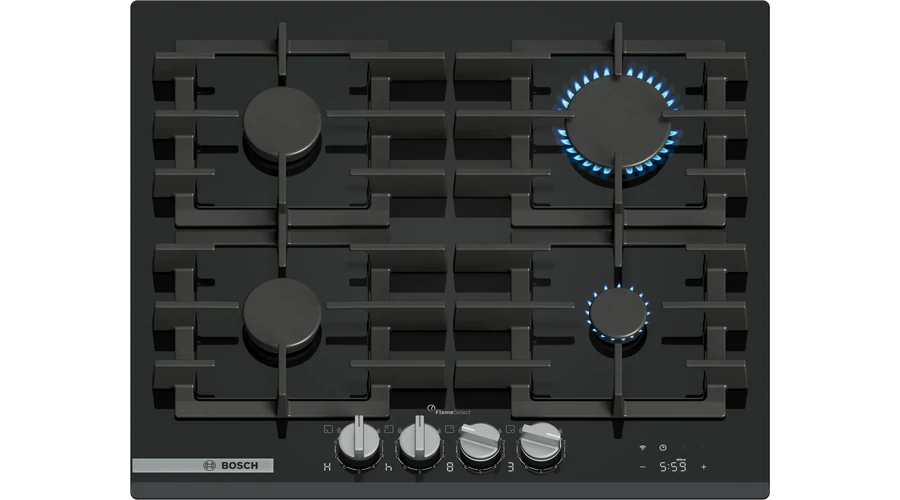Turn the fourth knob showing level 3

tap(540, 443)
